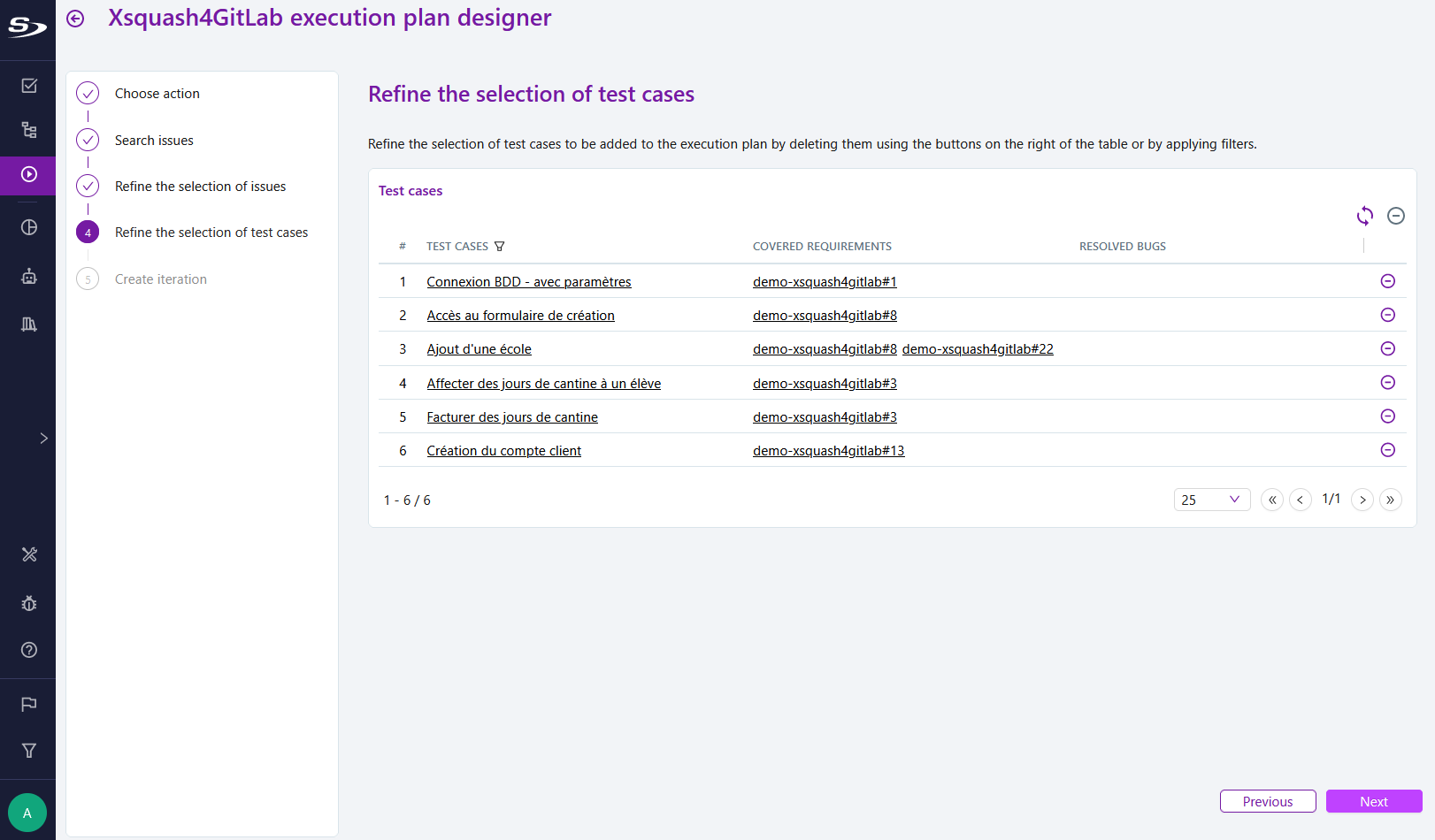Viewport: 1435px width, 840px height.
Task: Select the test case management sidebar icon
Action: pos(29,85)
